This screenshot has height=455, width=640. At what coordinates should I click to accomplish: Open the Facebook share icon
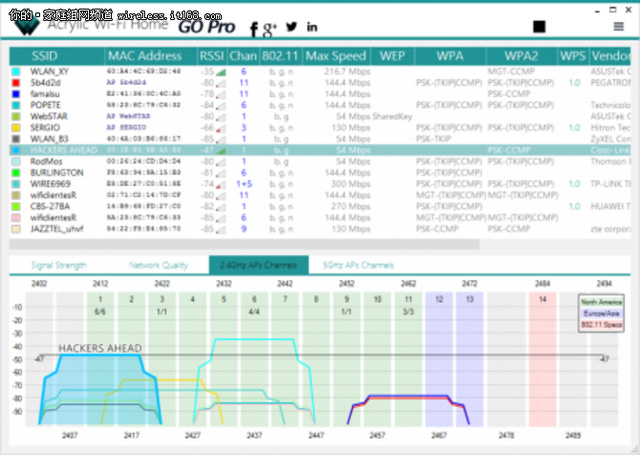tap(255, 27)
